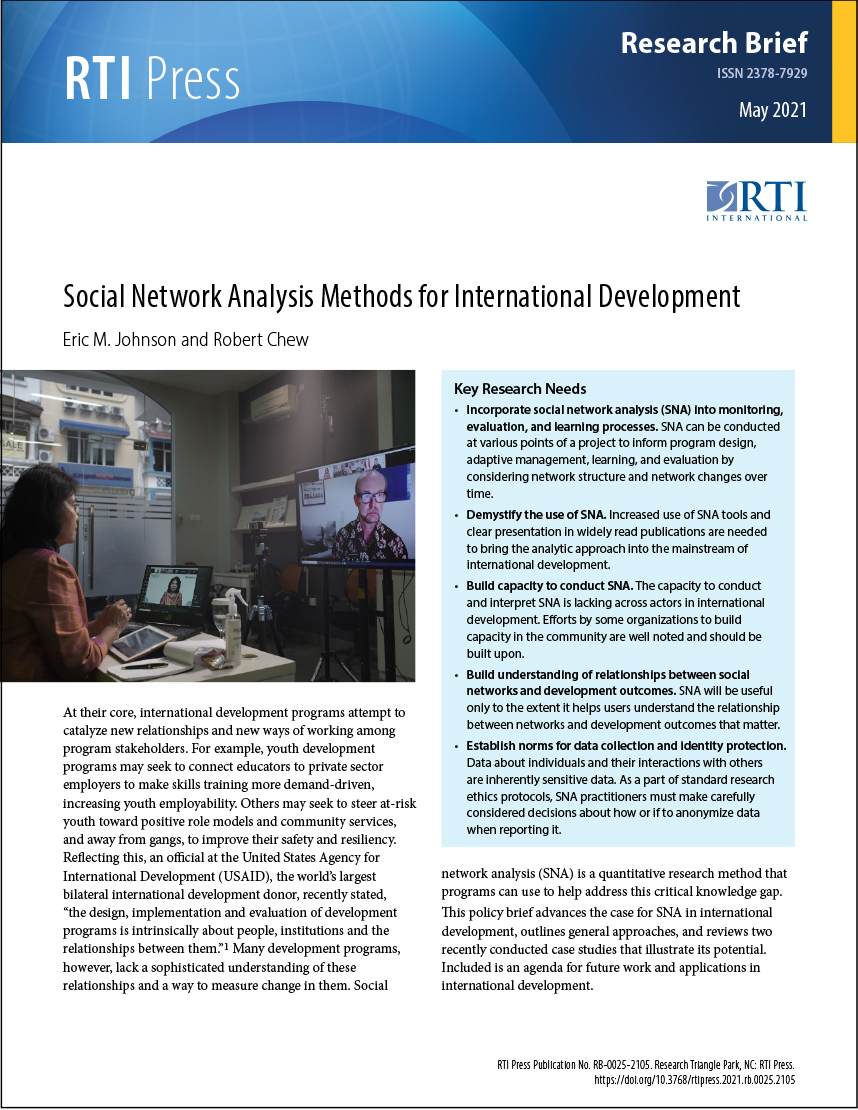
Task: Click the 'Build capacity to conduct SNA' bullet
Action: tap(529, 585)
